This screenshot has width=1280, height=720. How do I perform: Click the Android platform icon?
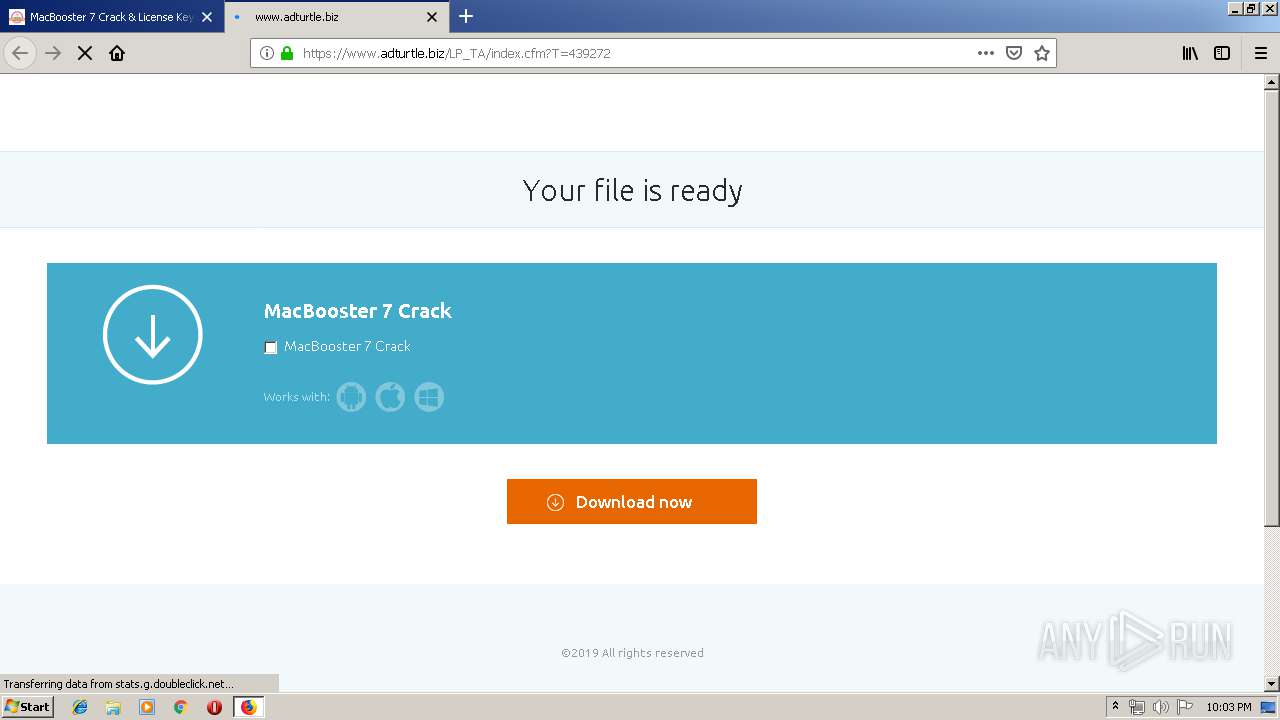351,397
